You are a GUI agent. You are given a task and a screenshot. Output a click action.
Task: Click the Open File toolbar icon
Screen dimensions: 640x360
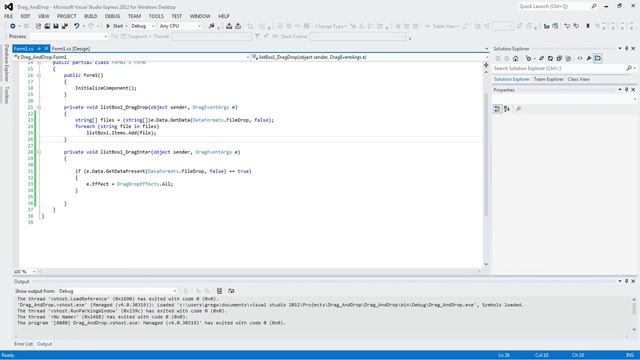[x=47, y=26]
